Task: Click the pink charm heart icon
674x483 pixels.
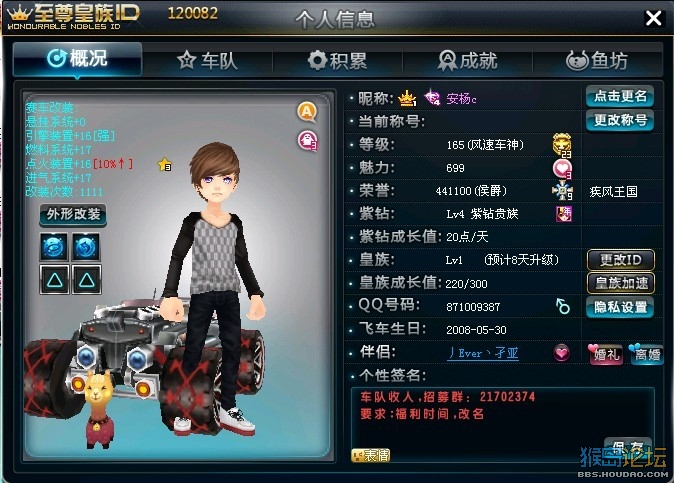Action: click(x=562, y=168)
